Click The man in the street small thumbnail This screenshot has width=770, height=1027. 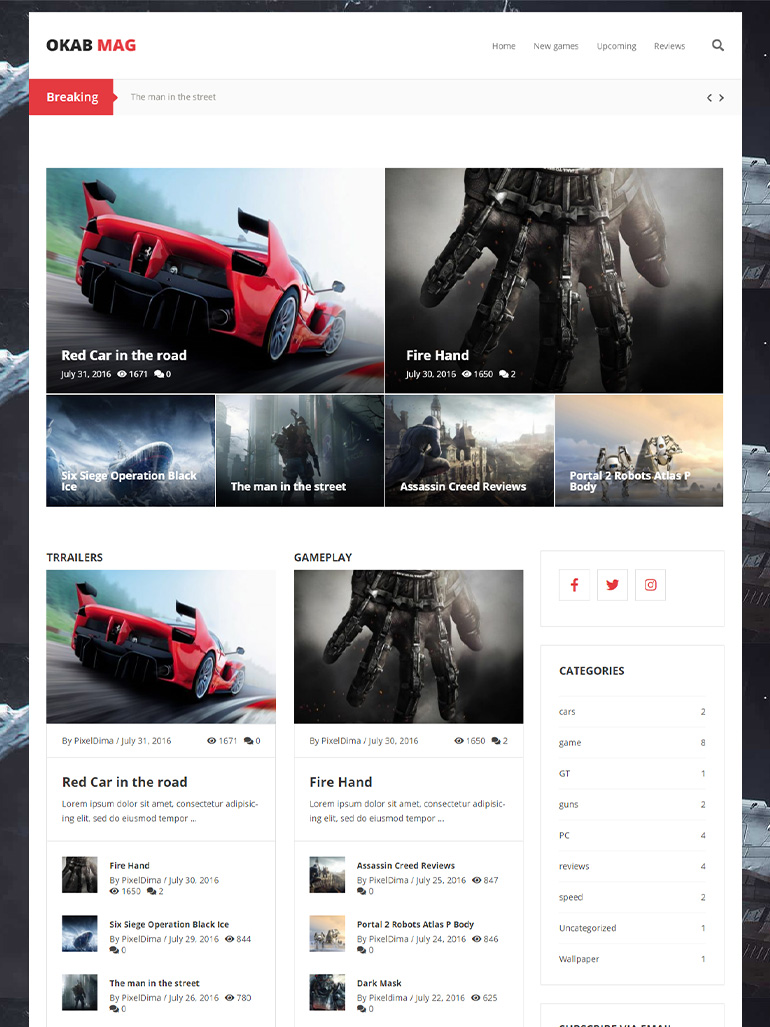[80, 992]
